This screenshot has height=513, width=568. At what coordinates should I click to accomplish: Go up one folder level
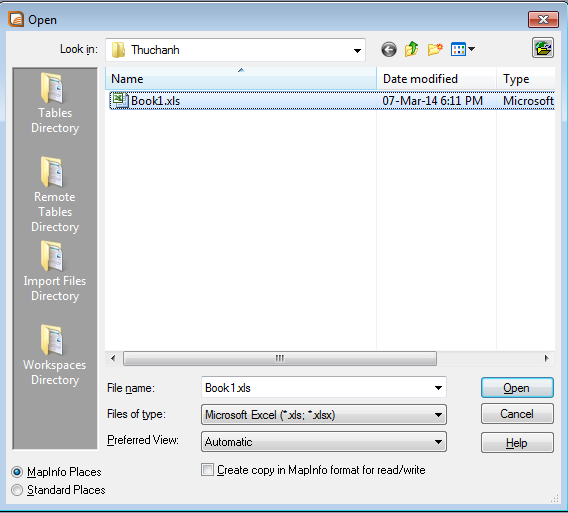pyautogui.click(x=412, y=49)
